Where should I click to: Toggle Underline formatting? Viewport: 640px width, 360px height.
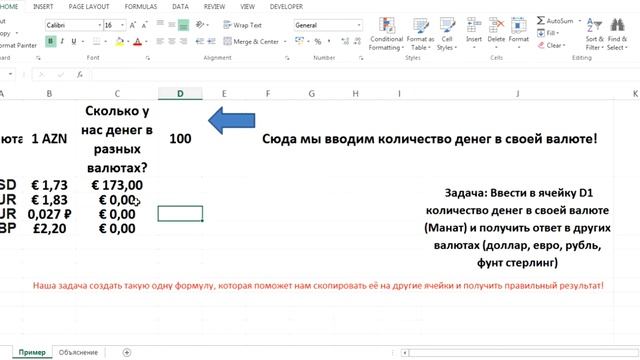tap(73, 41)
